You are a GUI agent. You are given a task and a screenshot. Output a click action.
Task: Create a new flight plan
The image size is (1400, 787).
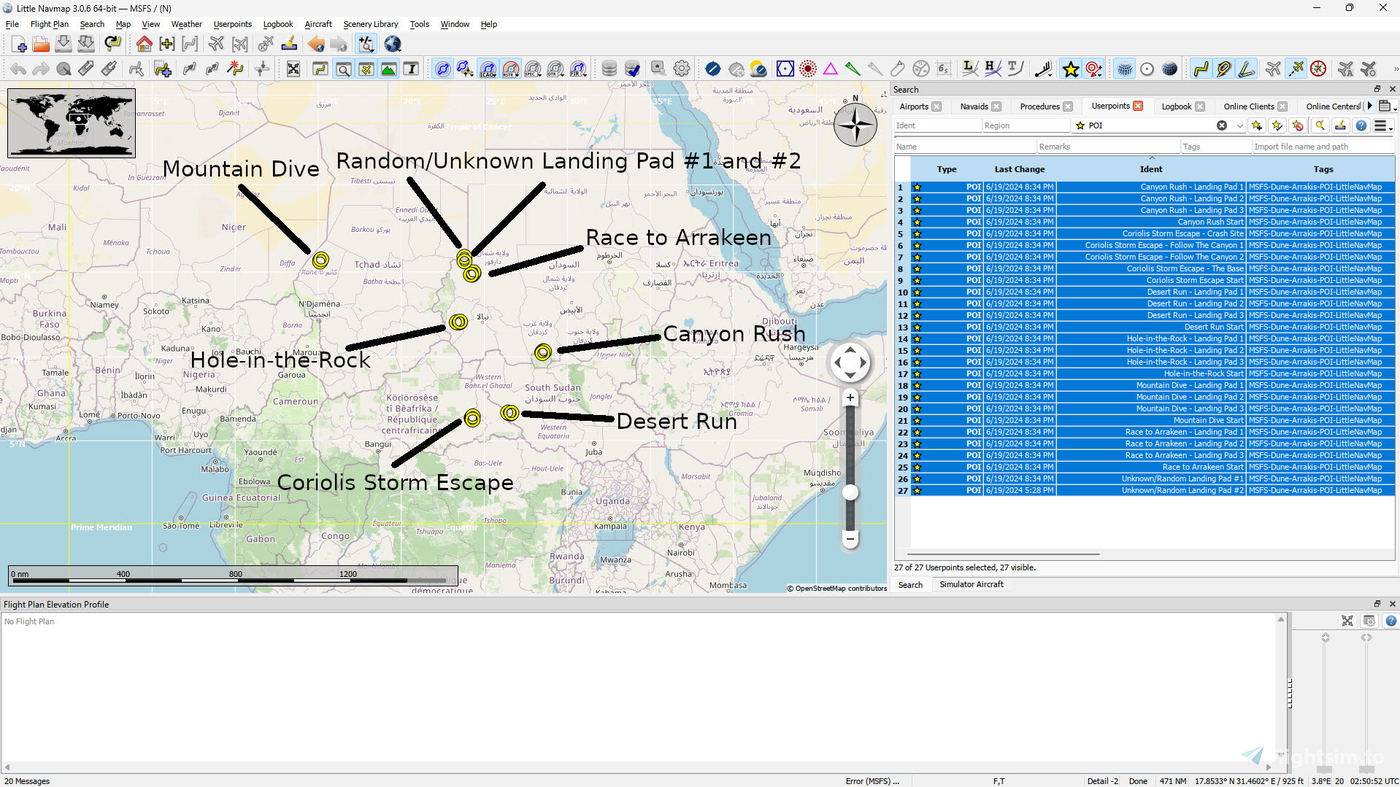(x=18, y=44)
